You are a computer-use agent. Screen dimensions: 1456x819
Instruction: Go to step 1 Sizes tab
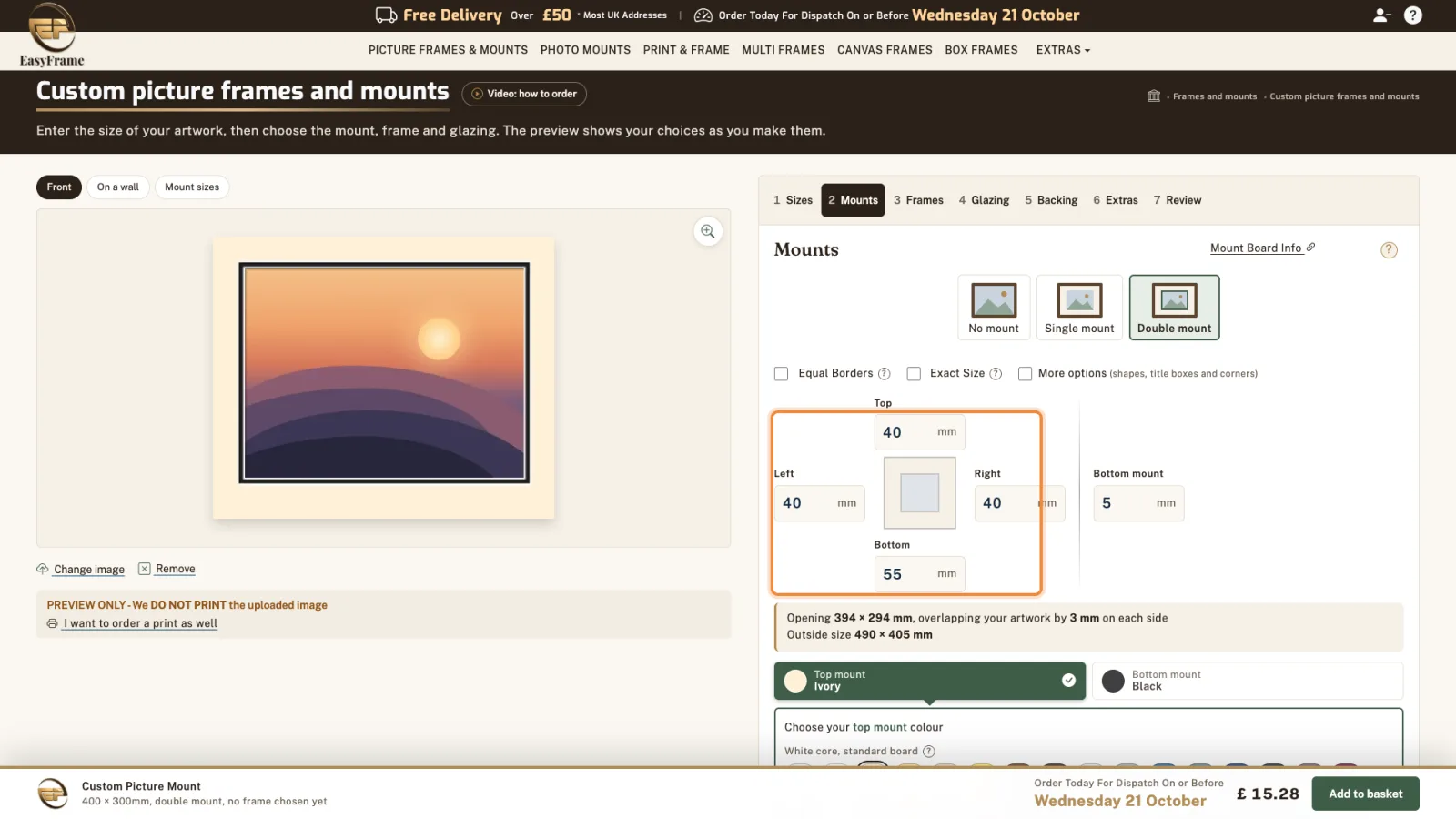tap(793, 200)
